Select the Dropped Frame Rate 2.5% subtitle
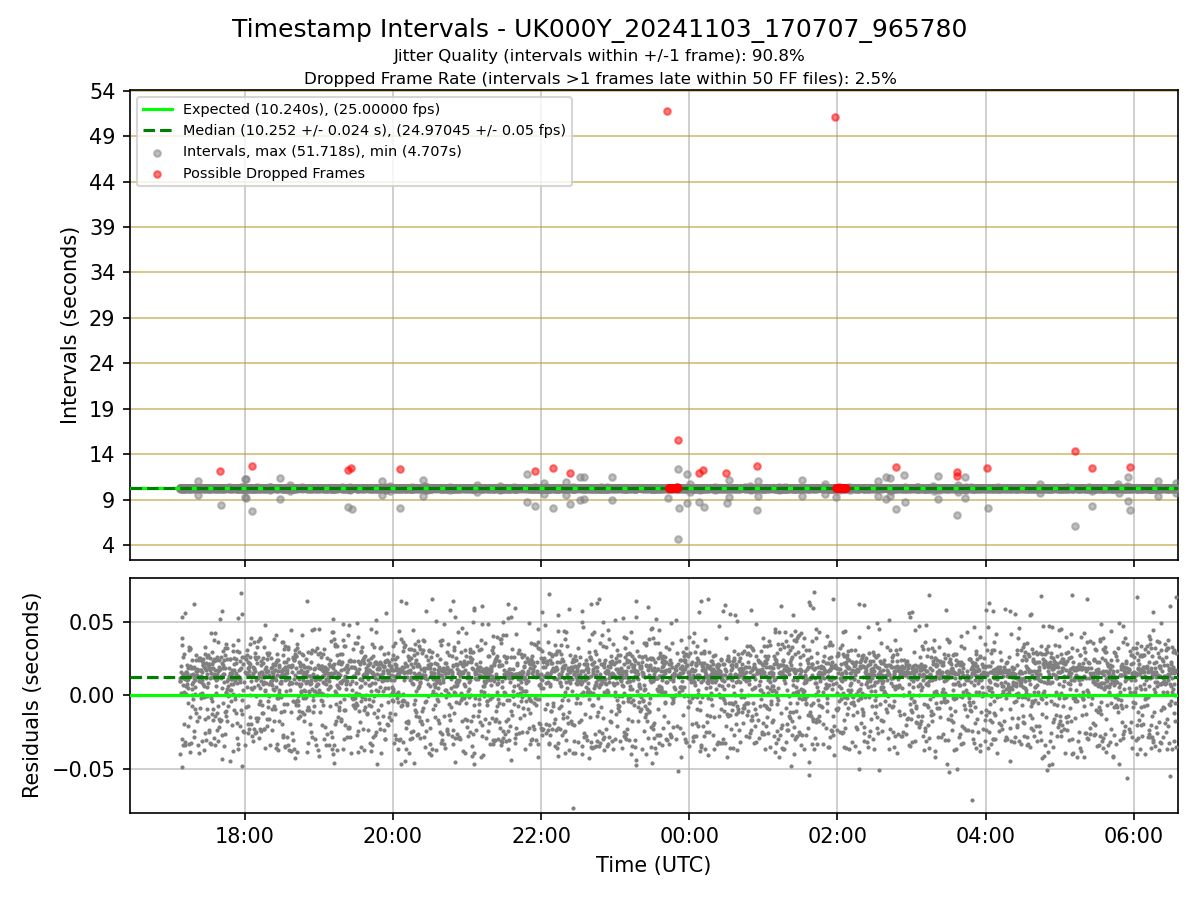This screenshot has width=1200, height=900. 599,78
